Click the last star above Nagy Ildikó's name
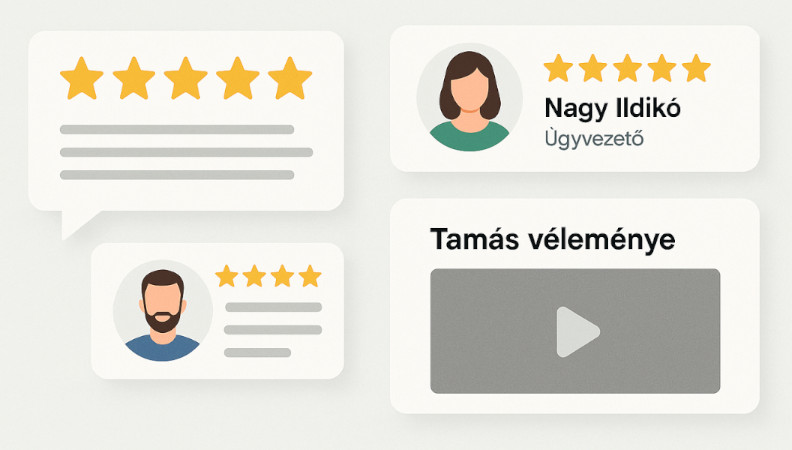The height and width of the screenshot is (450, 792). (x=696, y=68)
